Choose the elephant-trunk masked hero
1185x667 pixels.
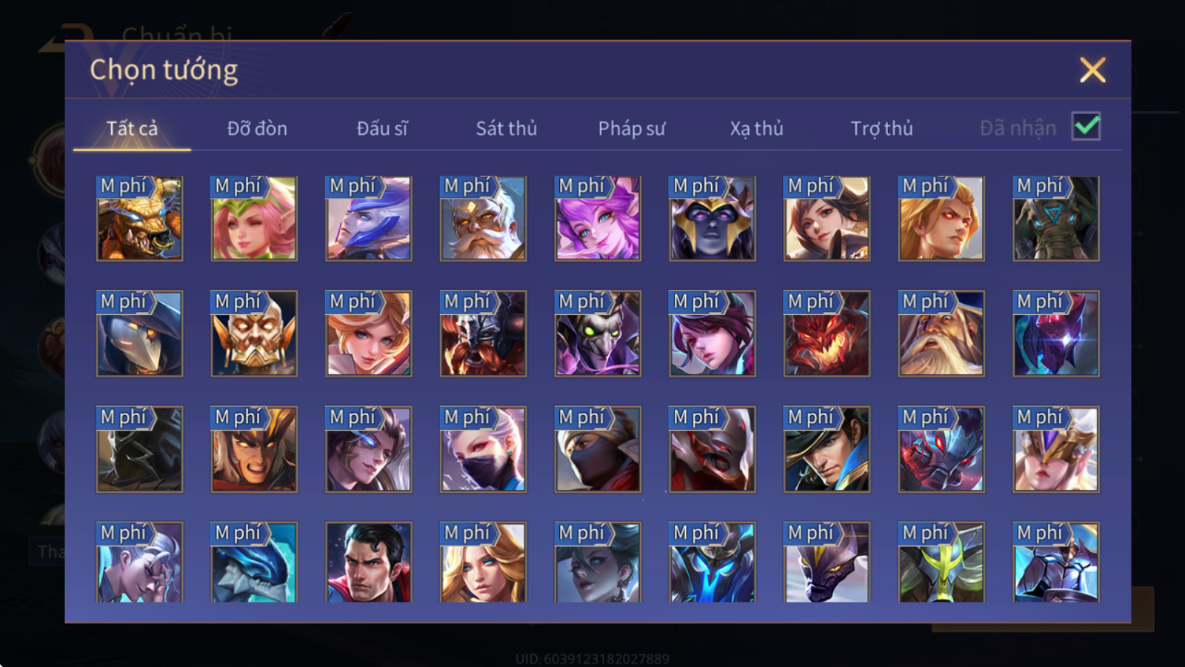click(x=1056, y=218)
